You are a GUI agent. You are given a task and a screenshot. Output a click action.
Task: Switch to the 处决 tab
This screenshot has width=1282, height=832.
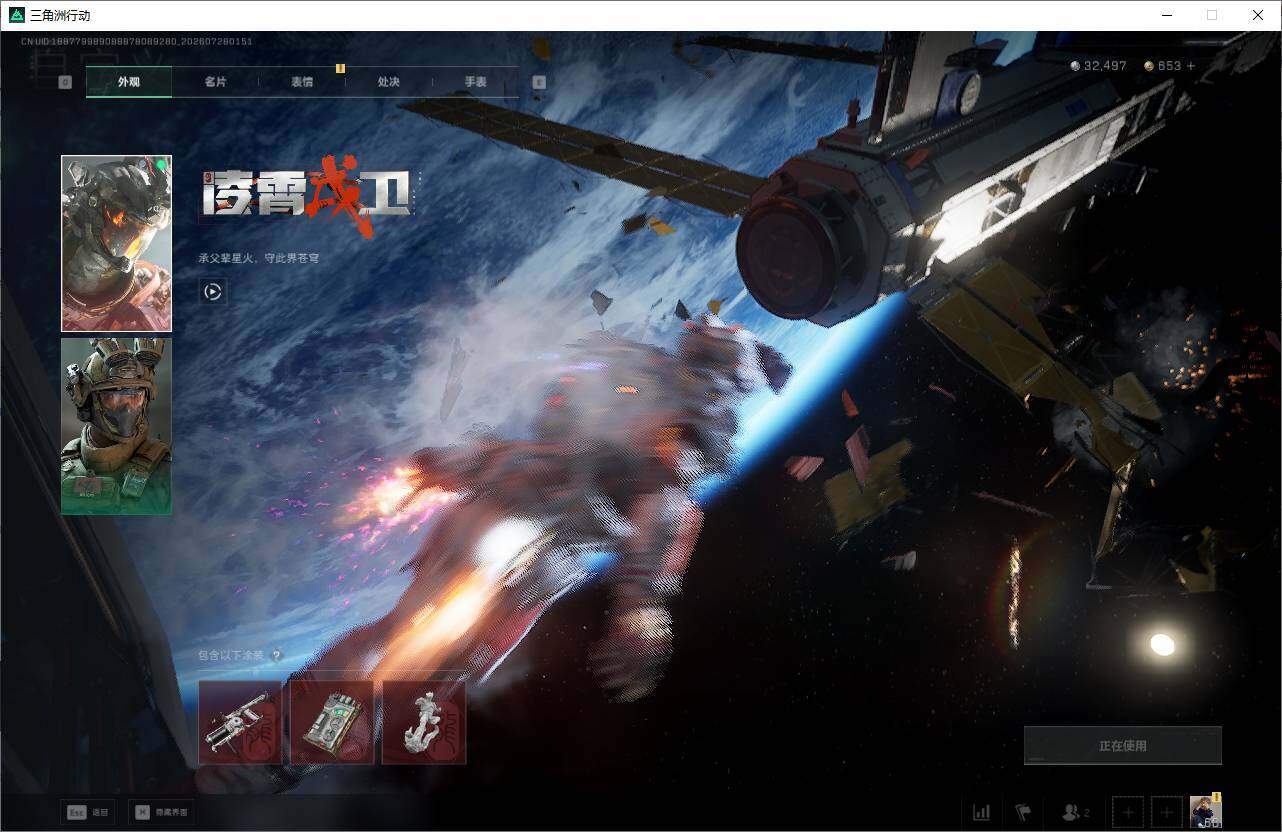tap(389, 82)
